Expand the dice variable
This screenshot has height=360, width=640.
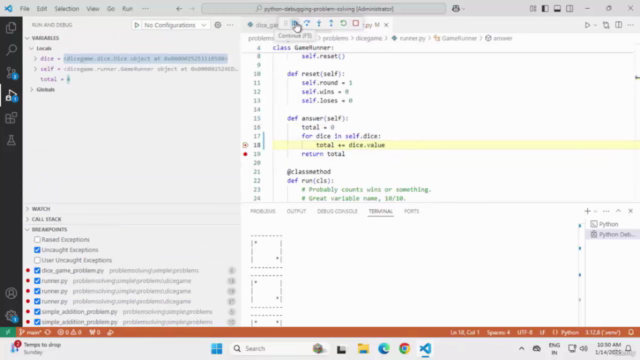[36, 59]
